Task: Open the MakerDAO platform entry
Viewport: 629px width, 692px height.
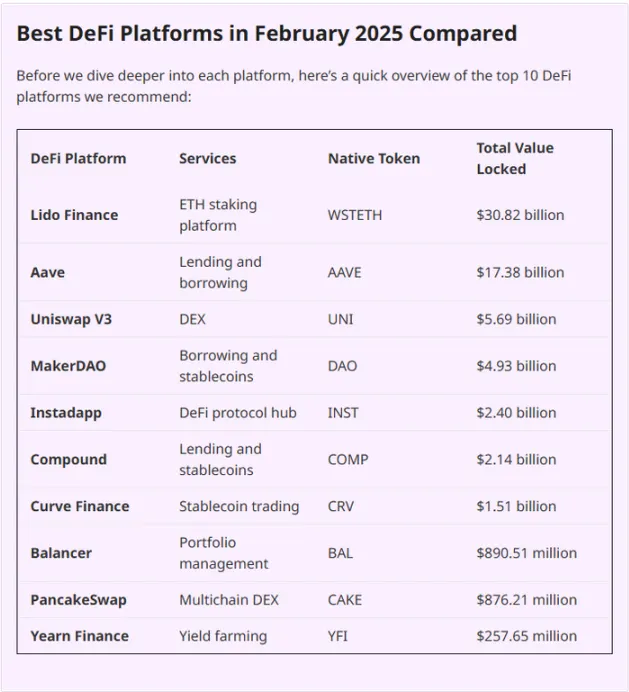Action: pyautogui.click(x=68, y=366)
